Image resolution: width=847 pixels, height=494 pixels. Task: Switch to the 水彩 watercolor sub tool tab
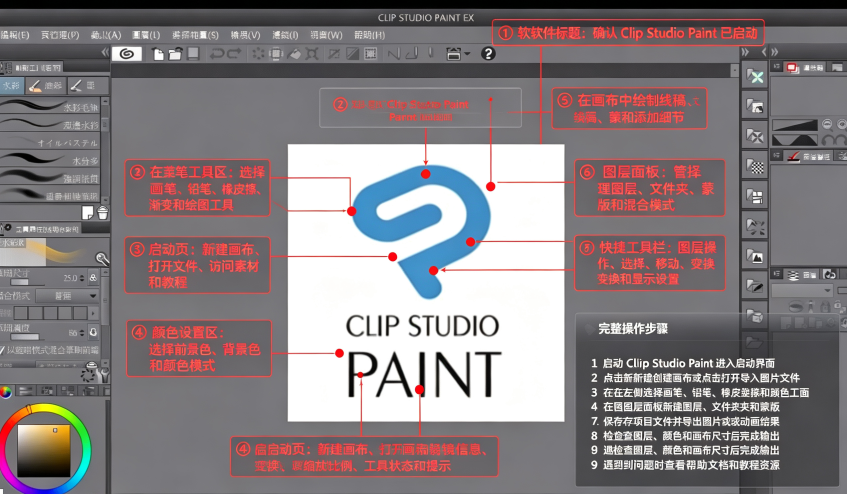pyautogui.click(x=11, y=85)
